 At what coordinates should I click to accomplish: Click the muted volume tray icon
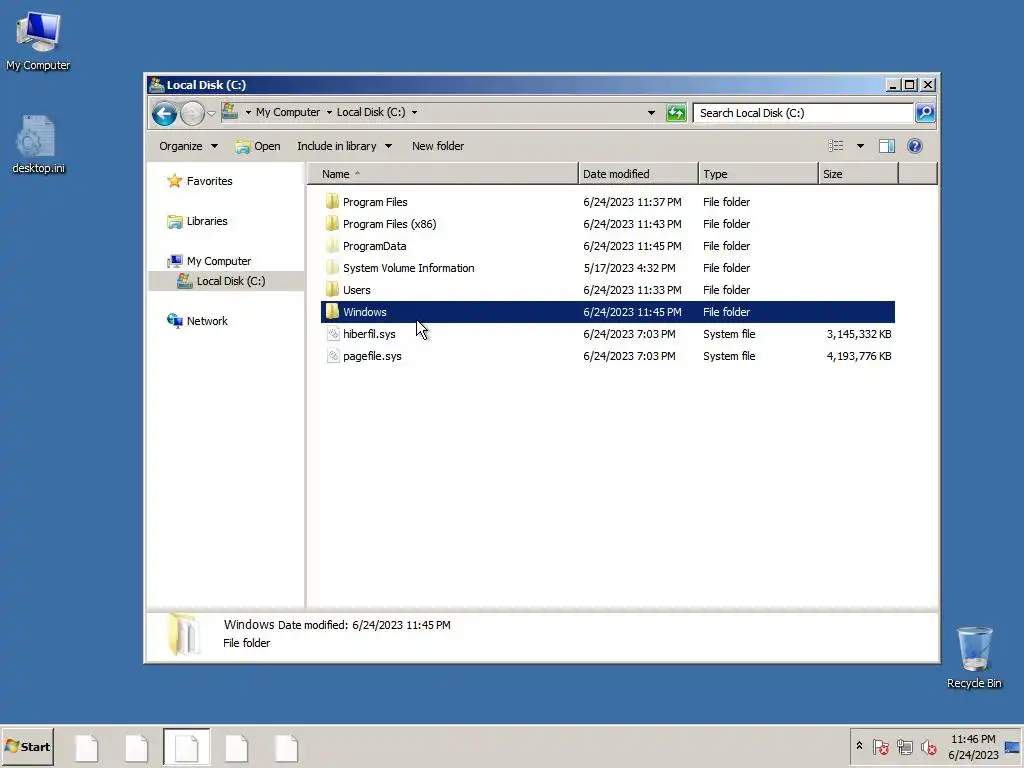click(928, 746)
